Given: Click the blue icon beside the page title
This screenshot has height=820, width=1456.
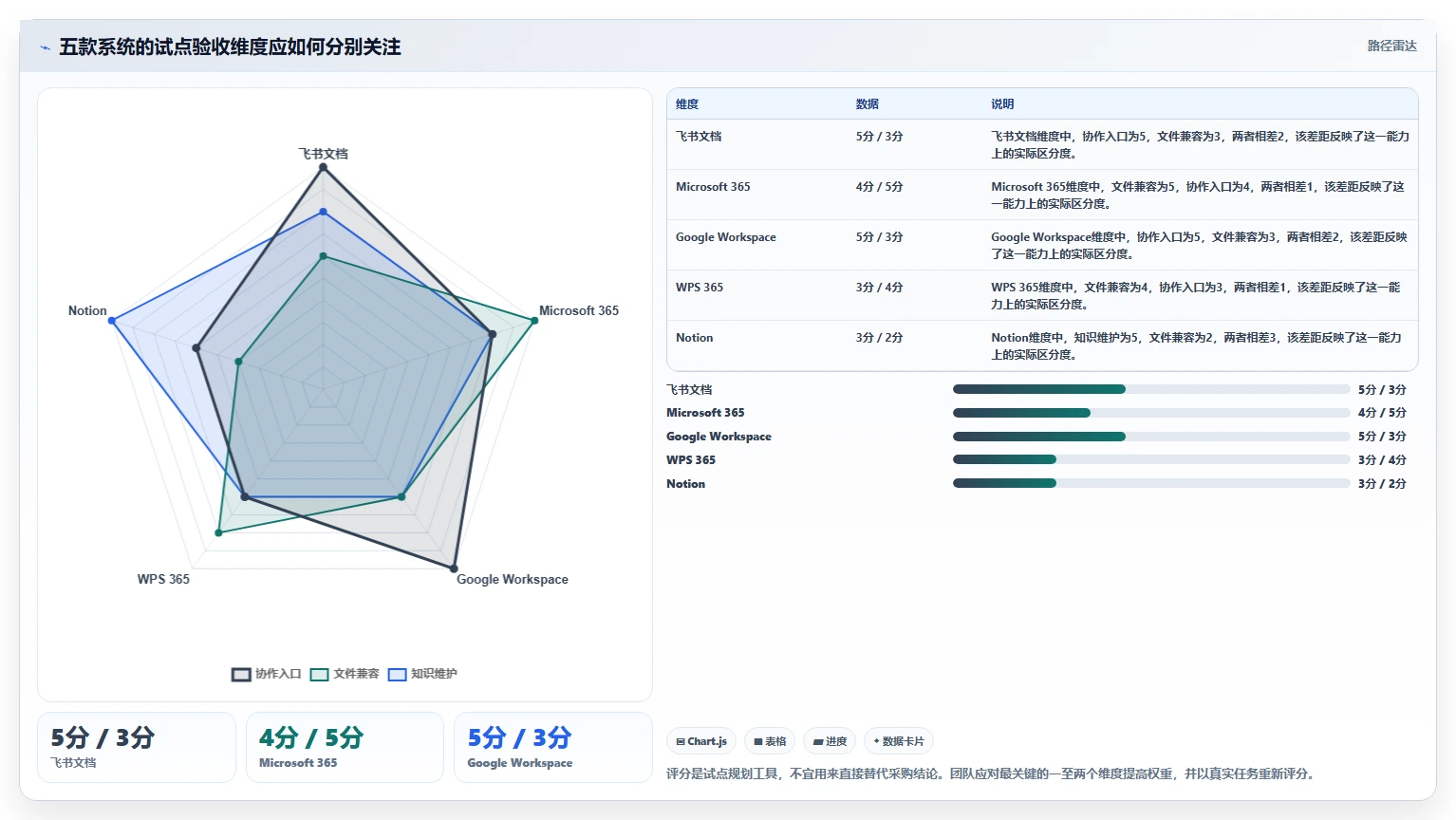Looking at the screenshot, I should (x=45, y=47).
